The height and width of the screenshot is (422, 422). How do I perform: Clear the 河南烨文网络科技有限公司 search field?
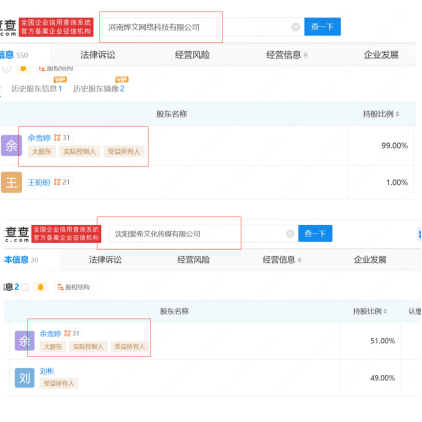click(295, 27)
